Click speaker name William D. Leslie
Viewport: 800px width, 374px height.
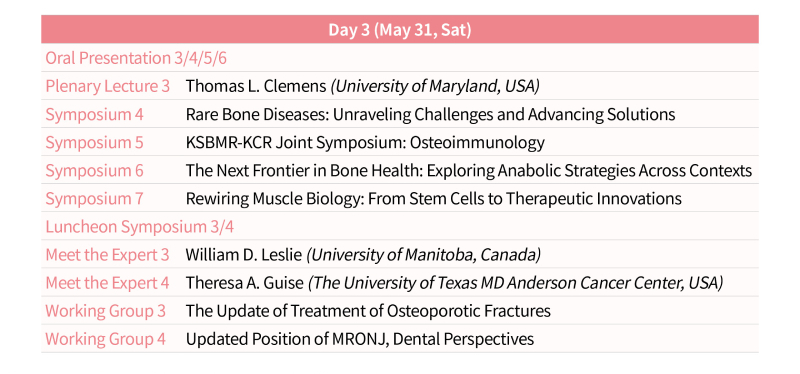click(244, 255)
